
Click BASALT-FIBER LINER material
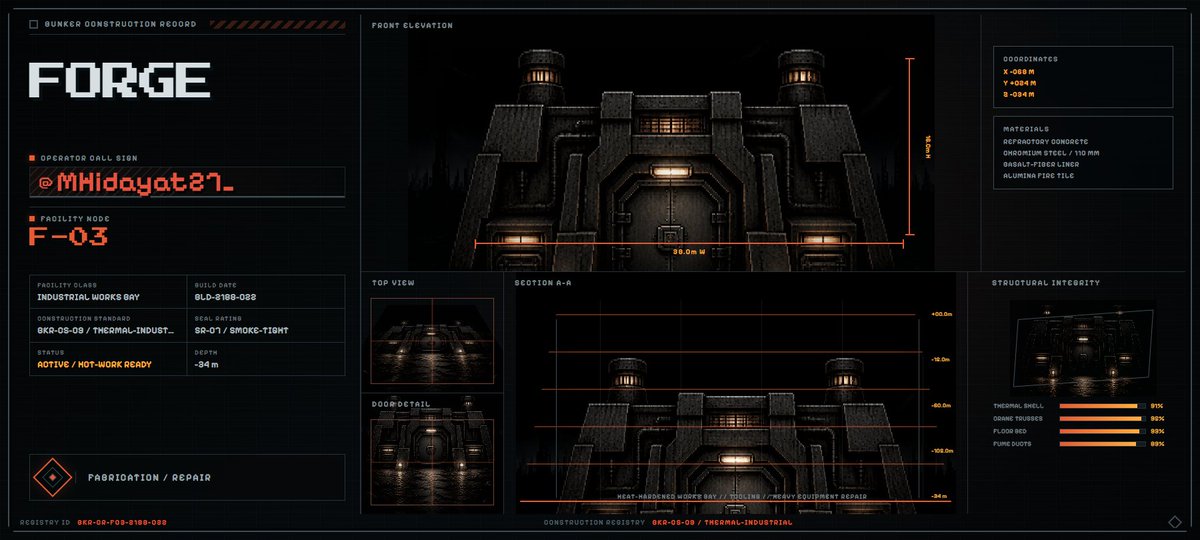point(1042,164)
